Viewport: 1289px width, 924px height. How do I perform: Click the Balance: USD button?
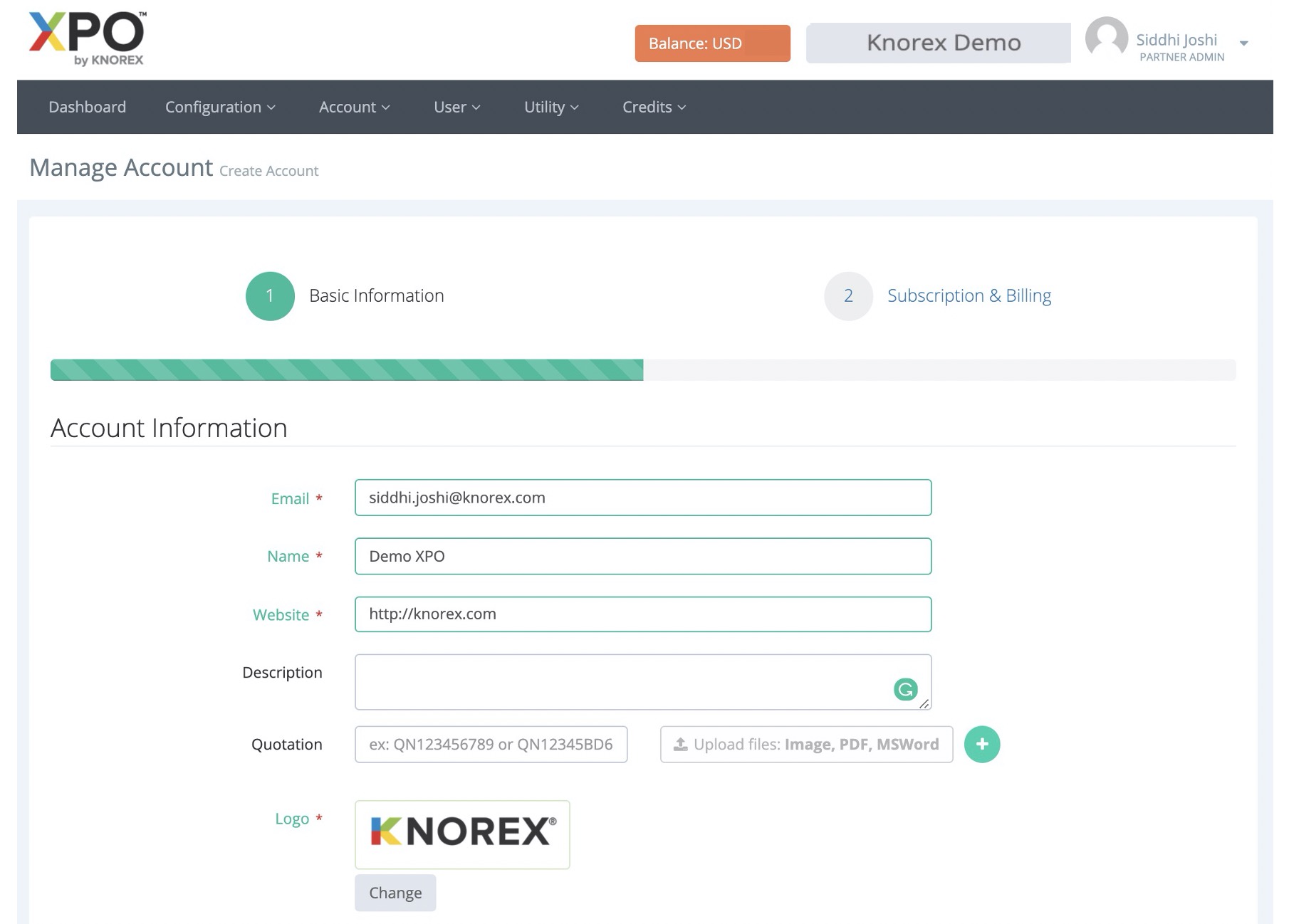[712, 43]
